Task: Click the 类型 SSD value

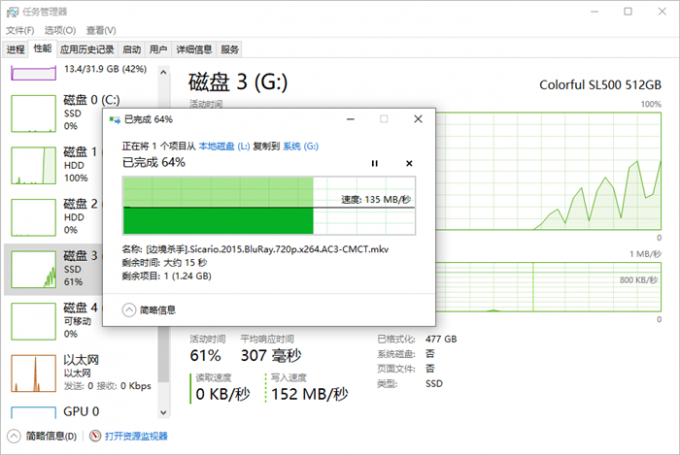Action: 434,384
